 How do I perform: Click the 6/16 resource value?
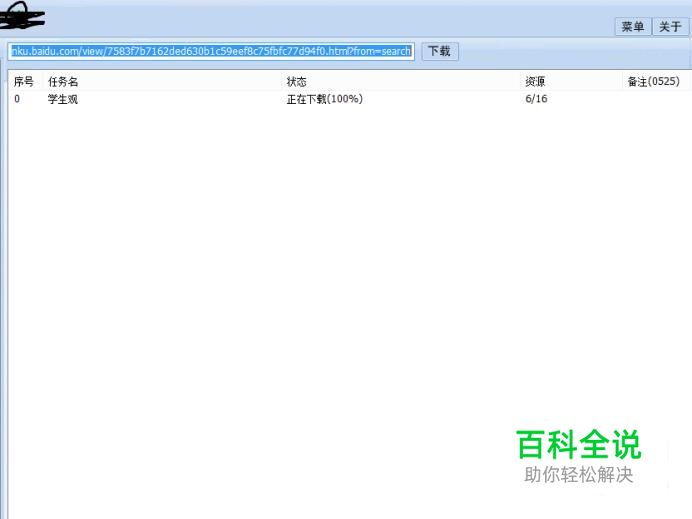click(536, 99)
